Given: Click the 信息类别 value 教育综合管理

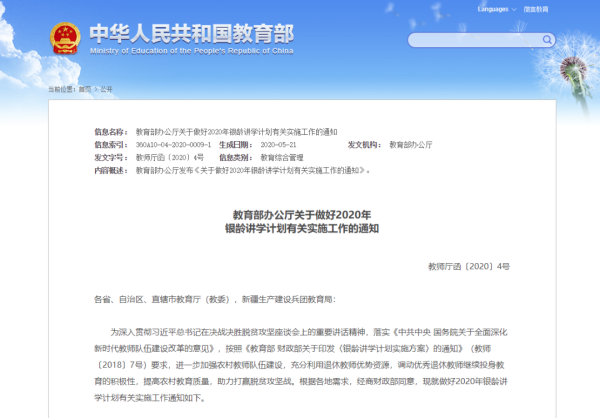Looking at the screenshot, I should coord(283,158).
